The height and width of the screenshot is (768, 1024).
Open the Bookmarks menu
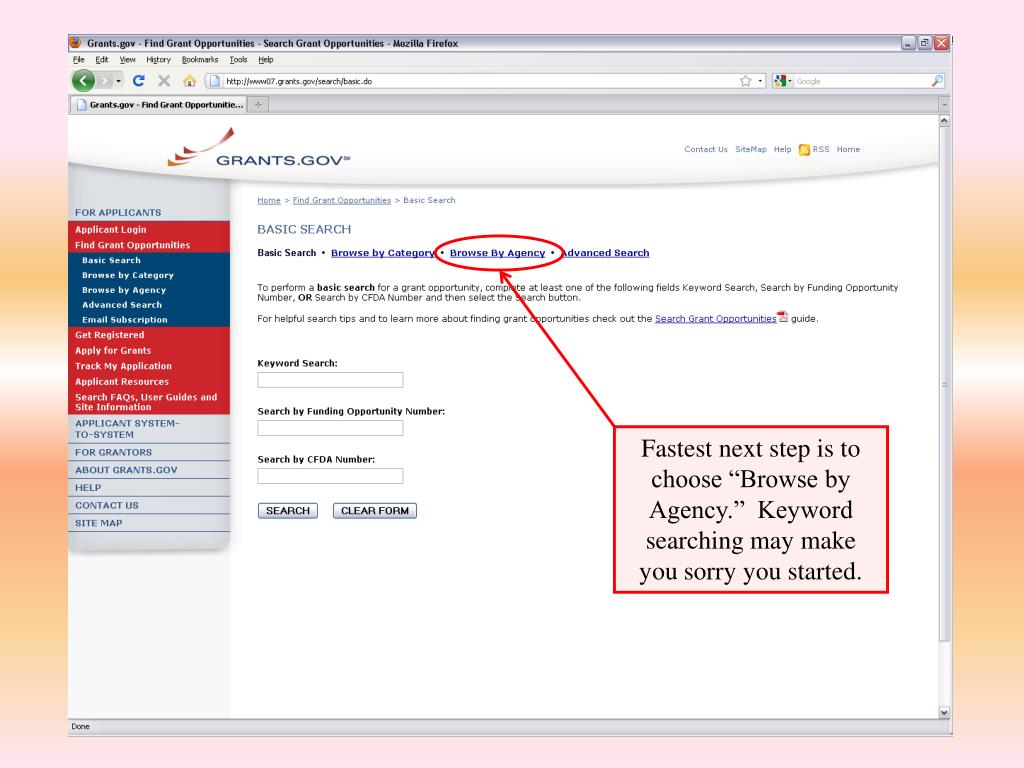[x=200, y=59]
